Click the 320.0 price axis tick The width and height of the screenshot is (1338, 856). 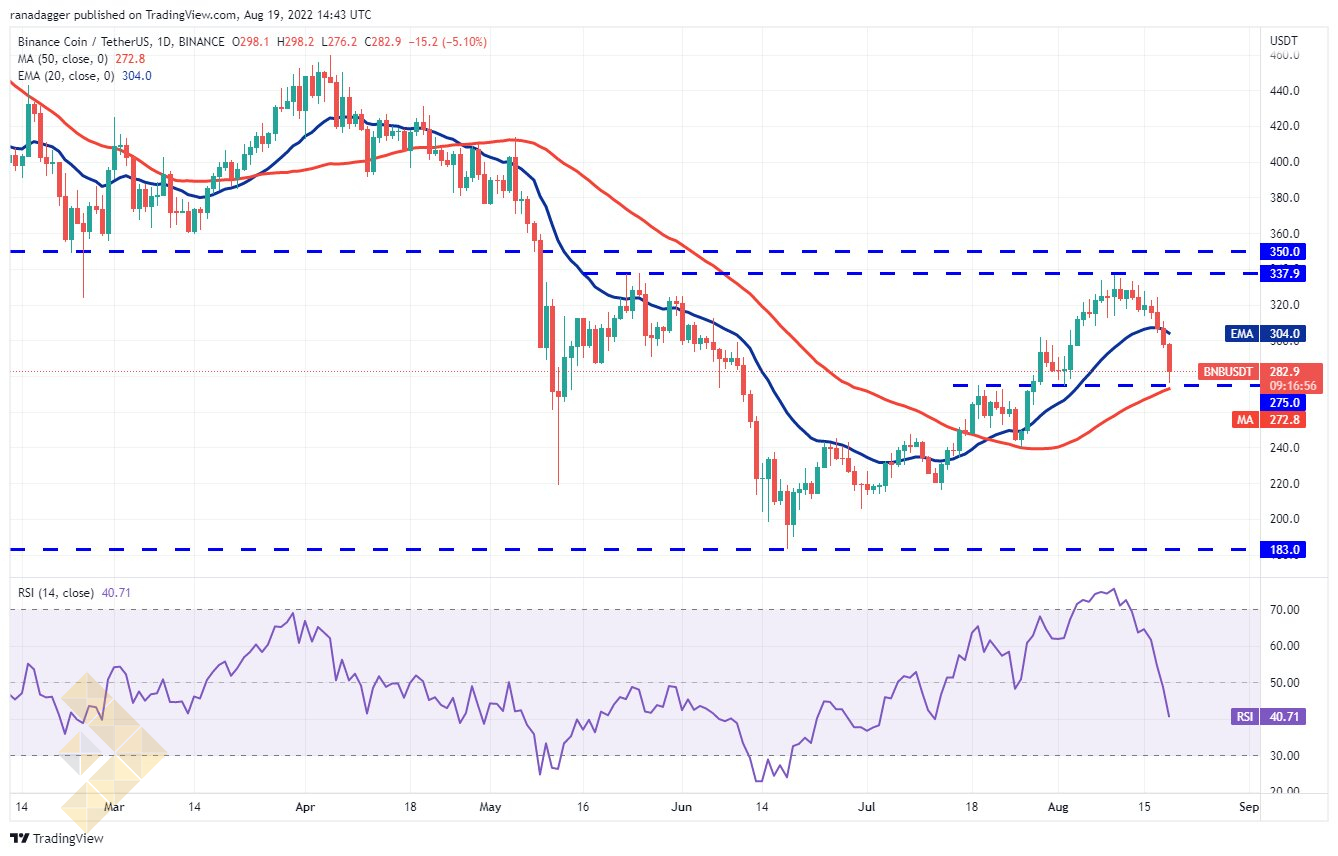(1285, 305)
